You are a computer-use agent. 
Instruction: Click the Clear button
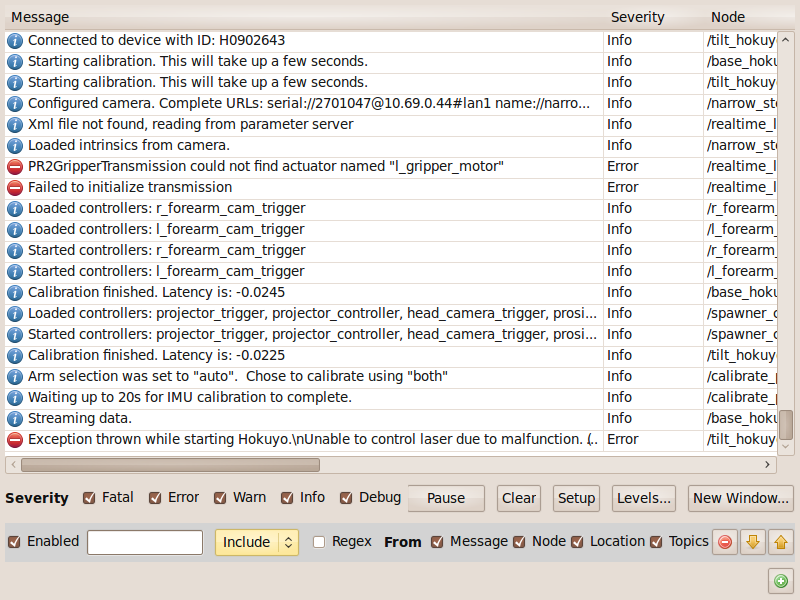click(519, 498)
